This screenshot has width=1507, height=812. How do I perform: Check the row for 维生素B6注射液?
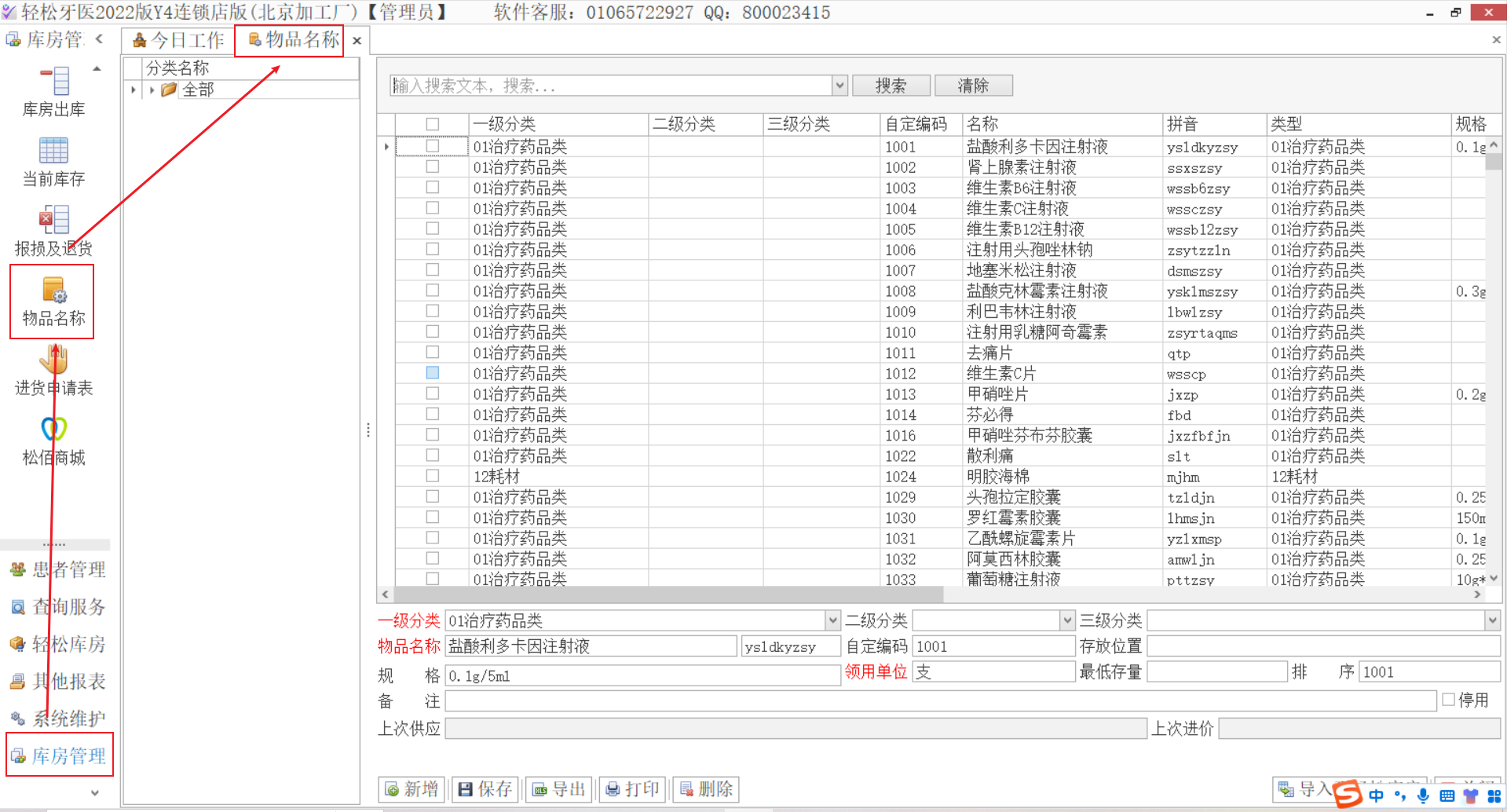coord(433,187)
